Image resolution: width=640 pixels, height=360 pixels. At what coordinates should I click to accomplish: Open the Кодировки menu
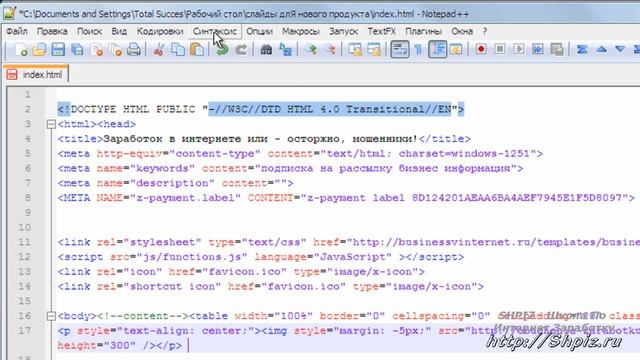[160, 31]
